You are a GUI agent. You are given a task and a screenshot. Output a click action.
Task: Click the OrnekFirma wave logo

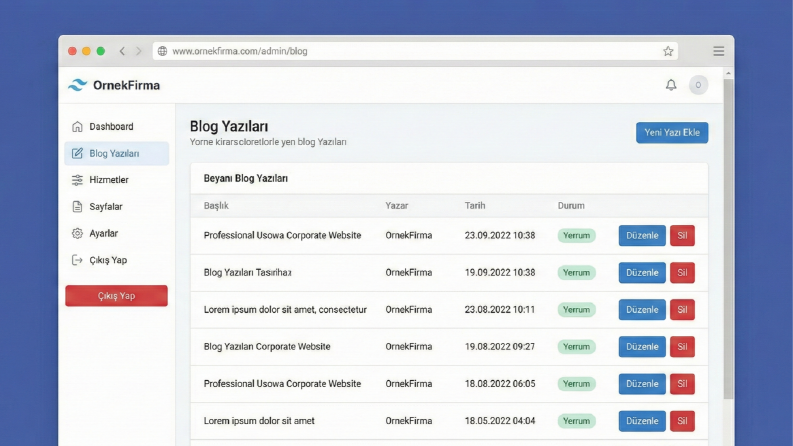point(78,85)
